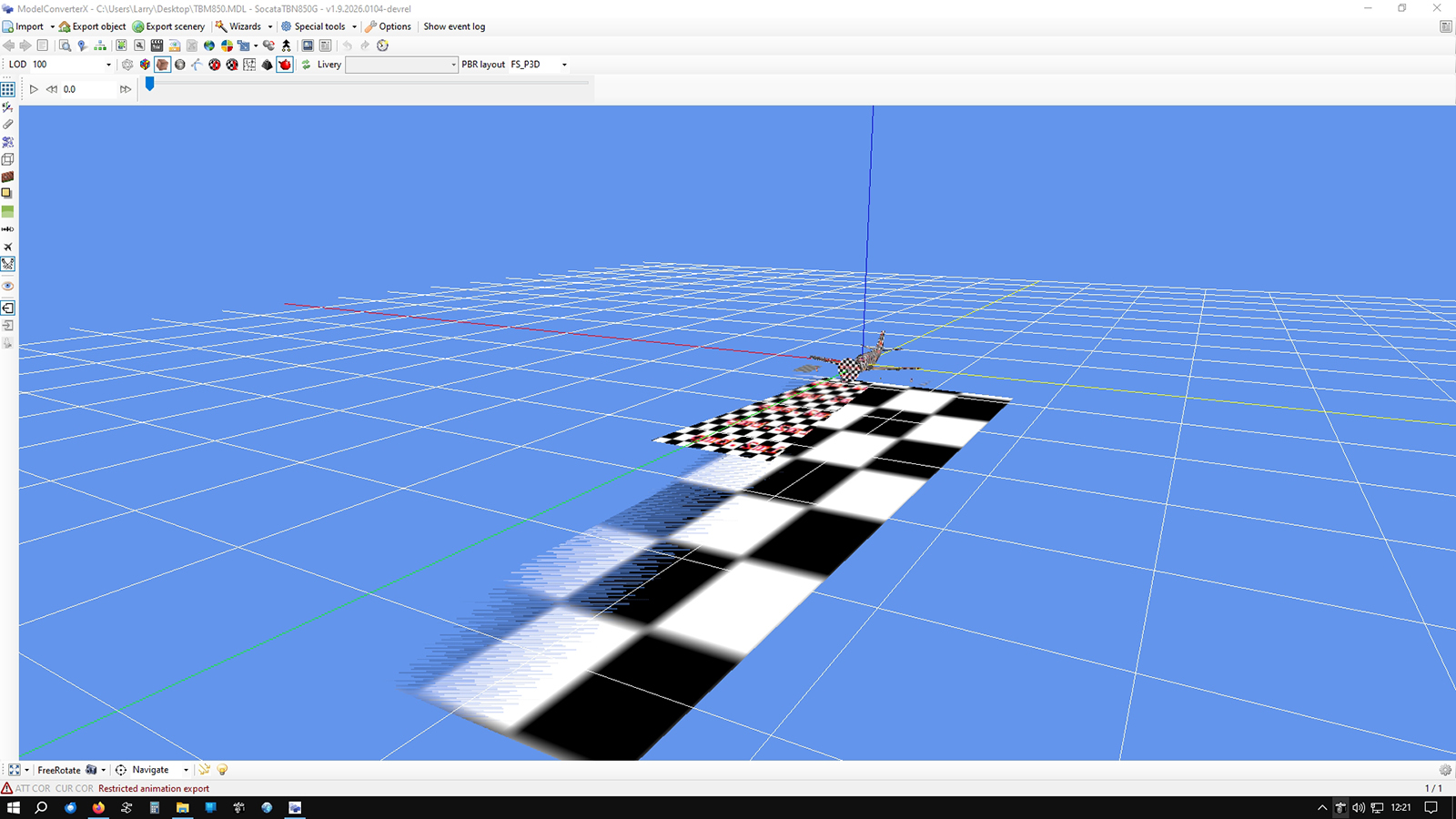Open the Windows Start menu
1456x819 pixels.
pyautogui.click(x=13, y=807)
